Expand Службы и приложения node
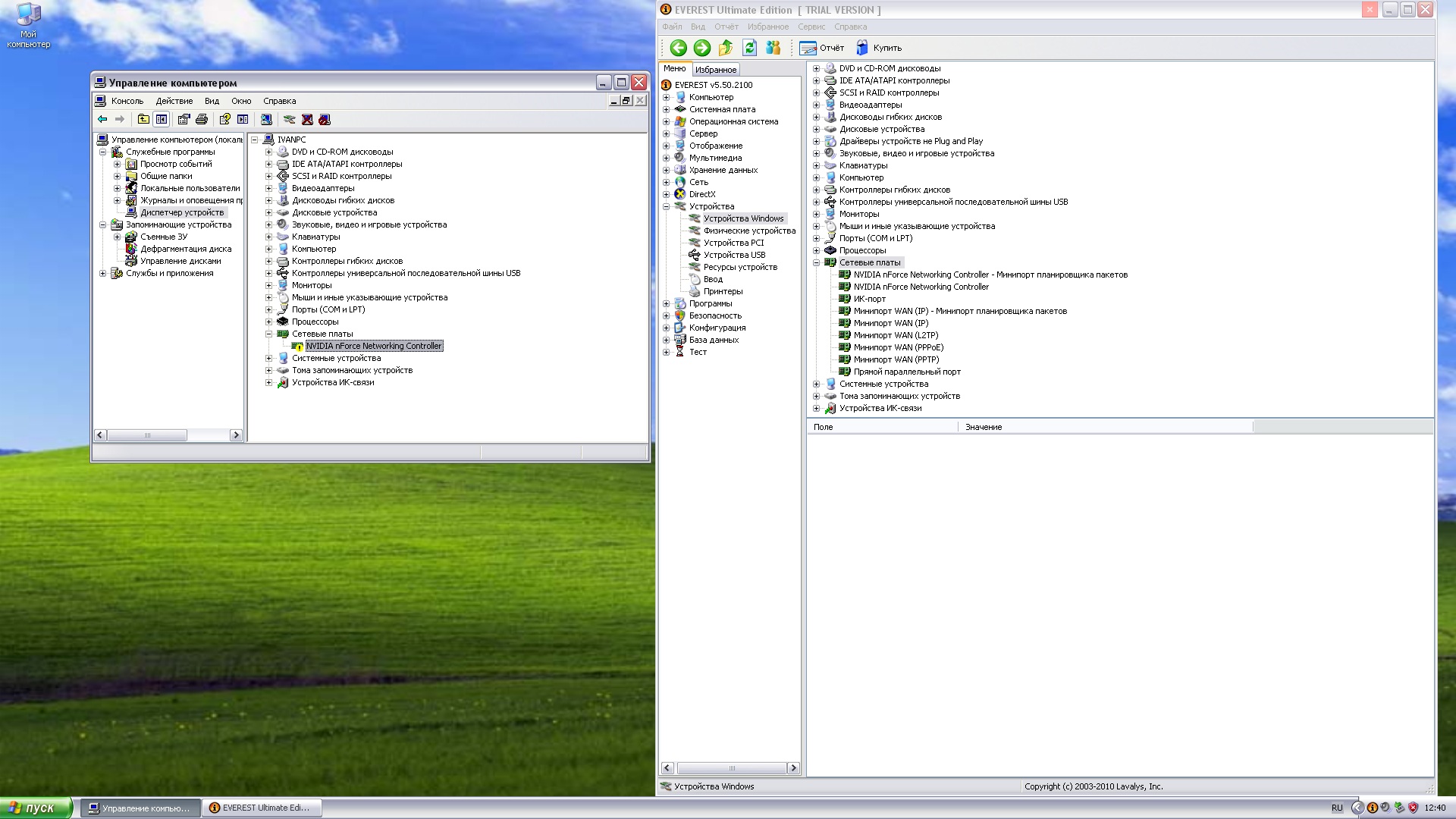 pos(102,273)
